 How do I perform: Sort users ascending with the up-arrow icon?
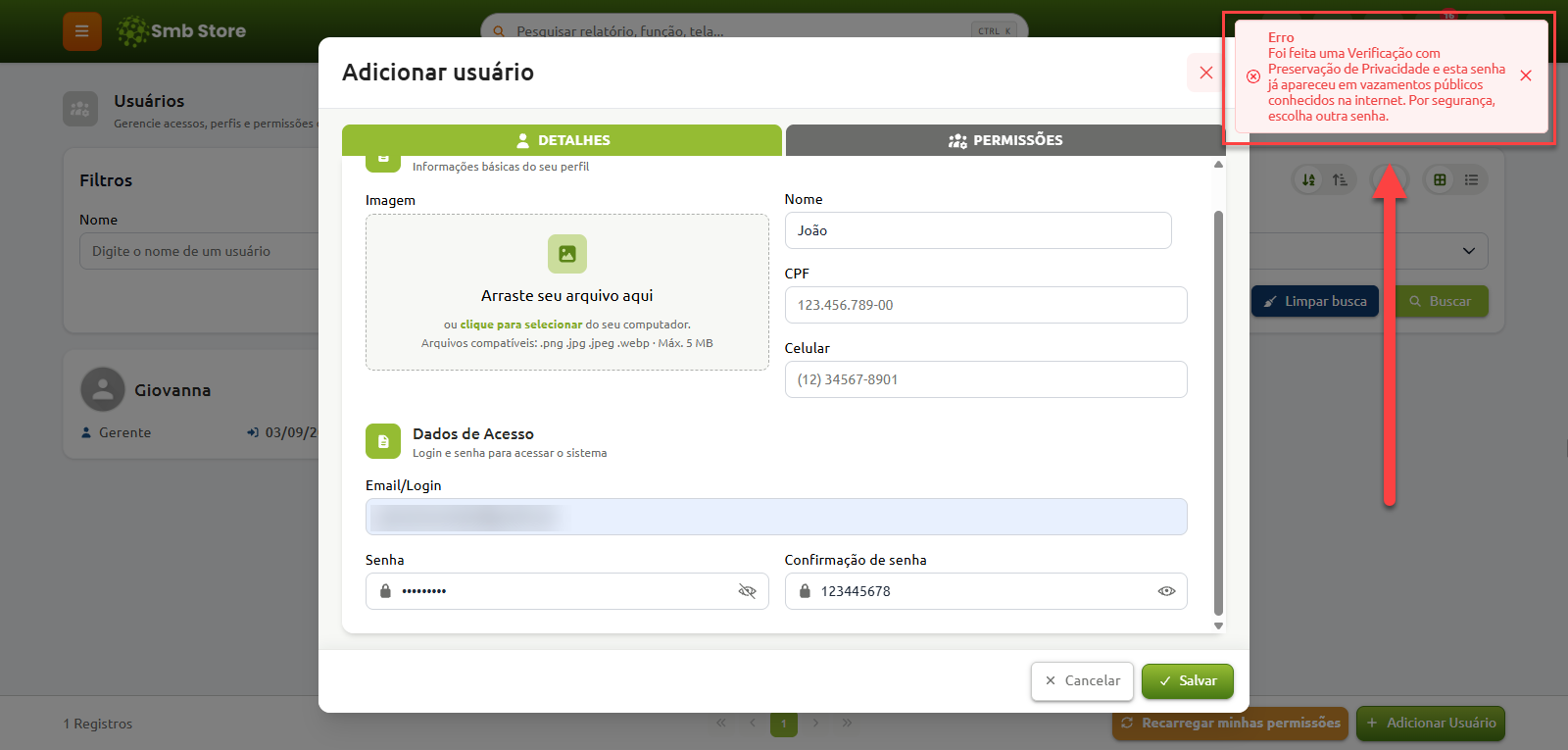[1340, 179]
